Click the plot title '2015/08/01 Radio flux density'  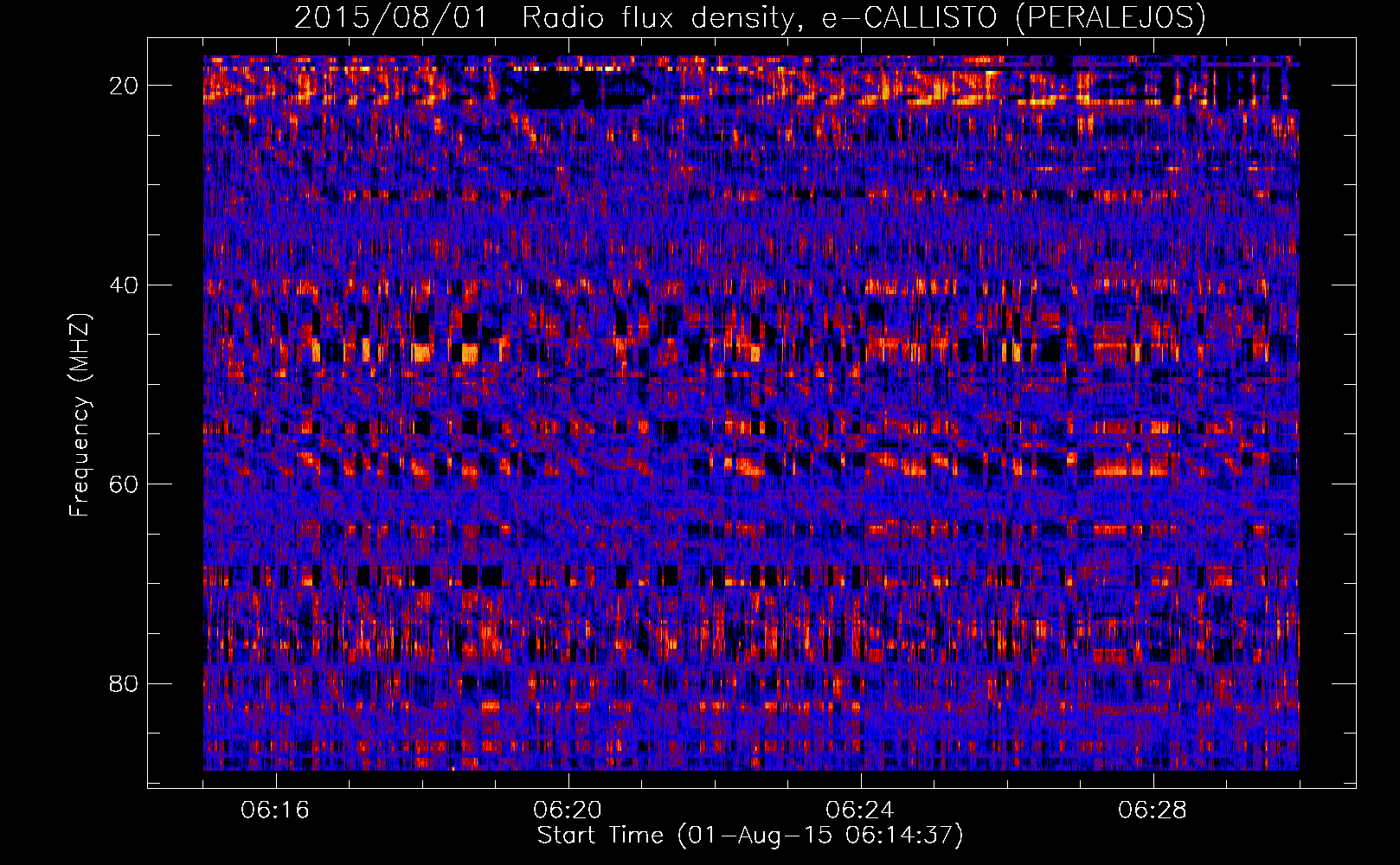click(750, 17)
